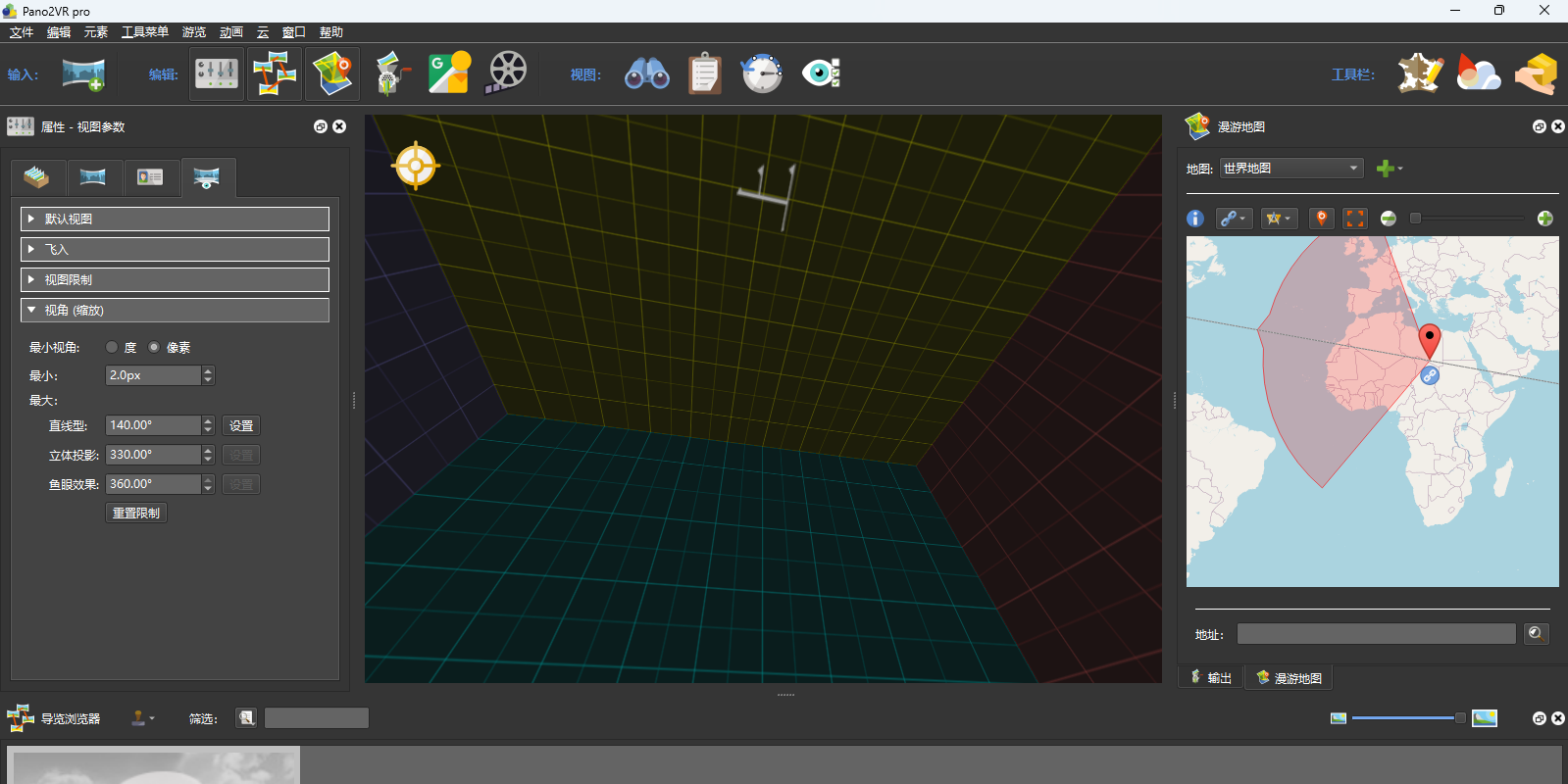Screen dimensions: 1568x784
Task: Click the add panorama input icon
Action: pos(83,74)
